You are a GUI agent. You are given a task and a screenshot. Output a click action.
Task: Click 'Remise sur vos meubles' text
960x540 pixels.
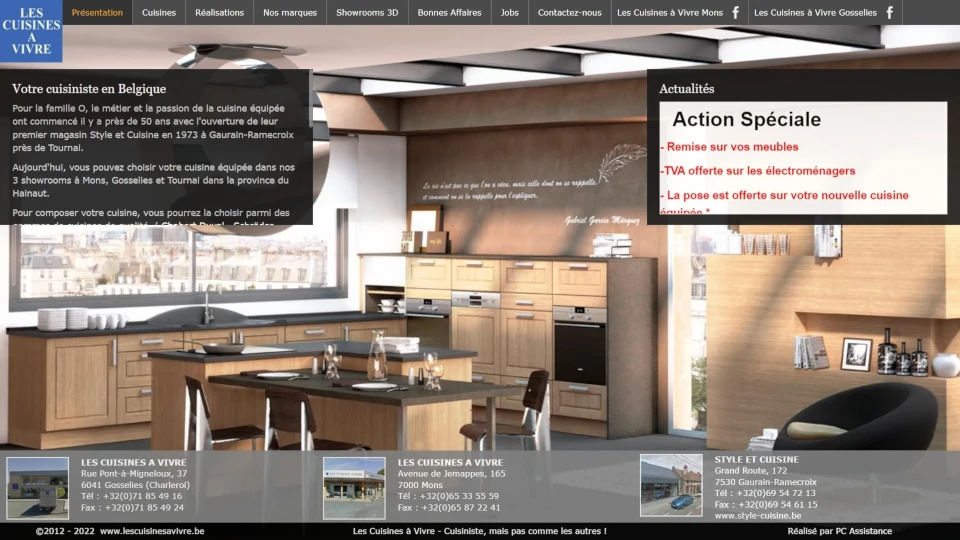pos(732,147)
